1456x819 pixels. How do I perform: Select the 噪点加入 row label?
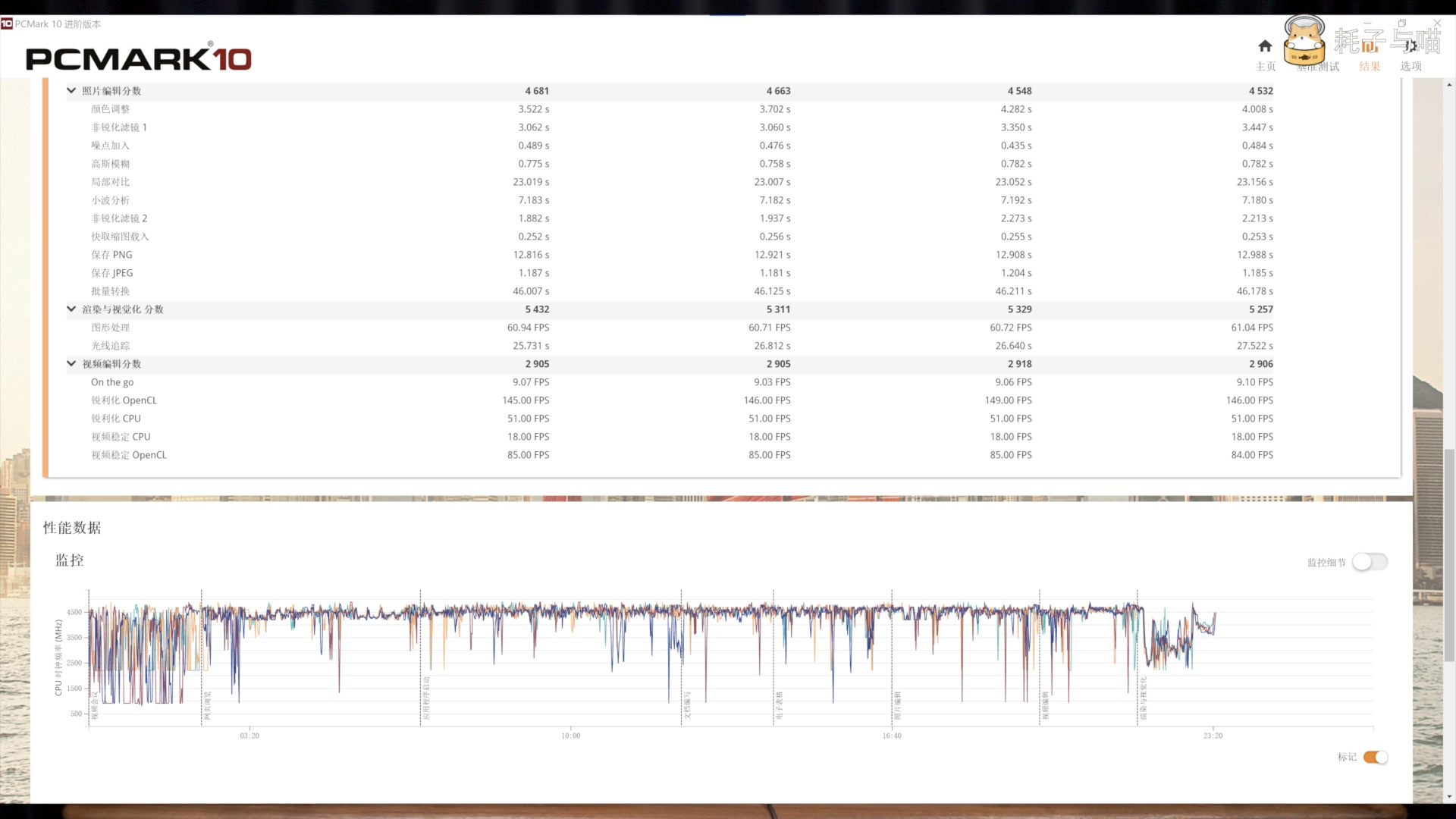111,146
